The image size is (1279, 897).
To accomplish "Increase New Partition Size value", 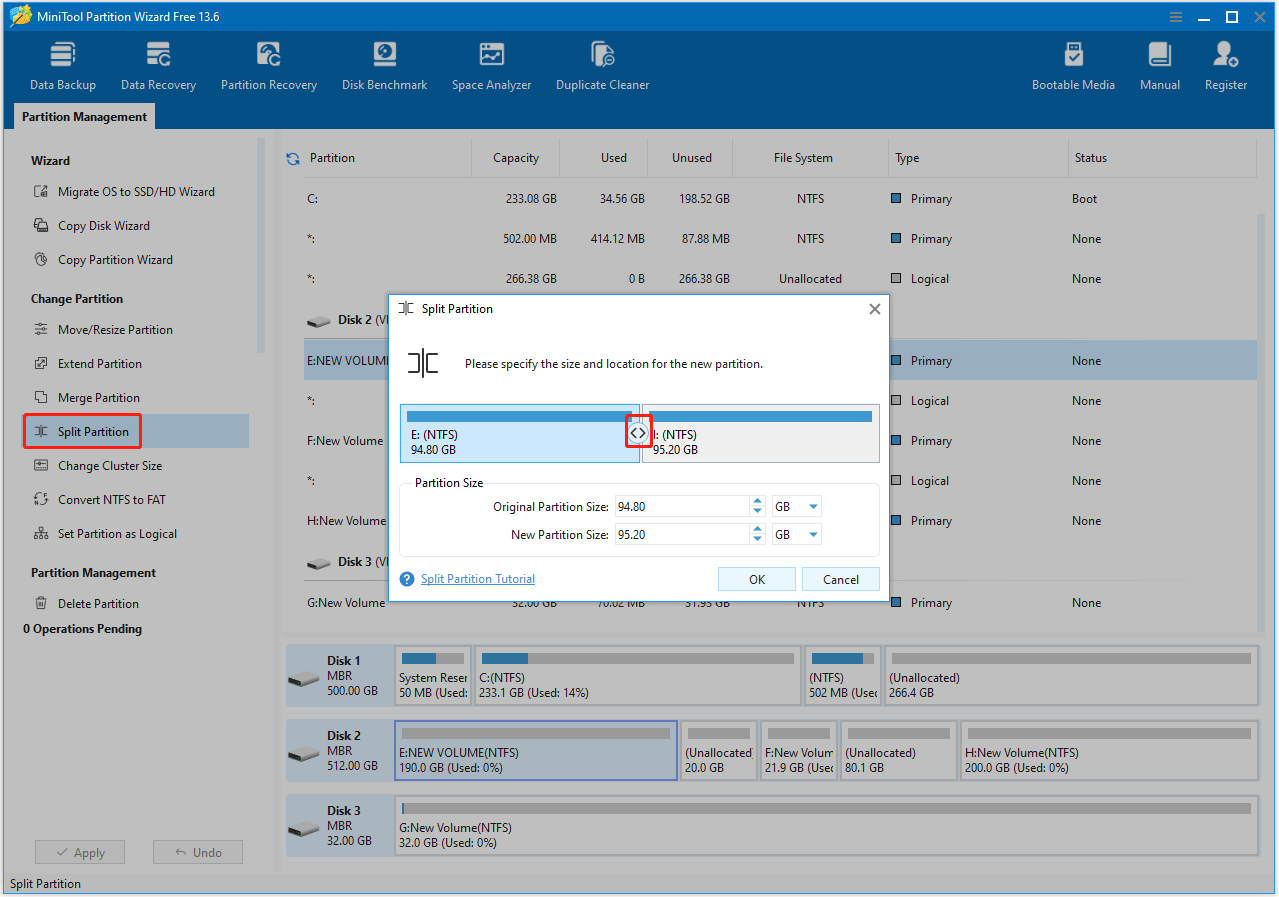I will pyautogui.click(x=757, y=530).
